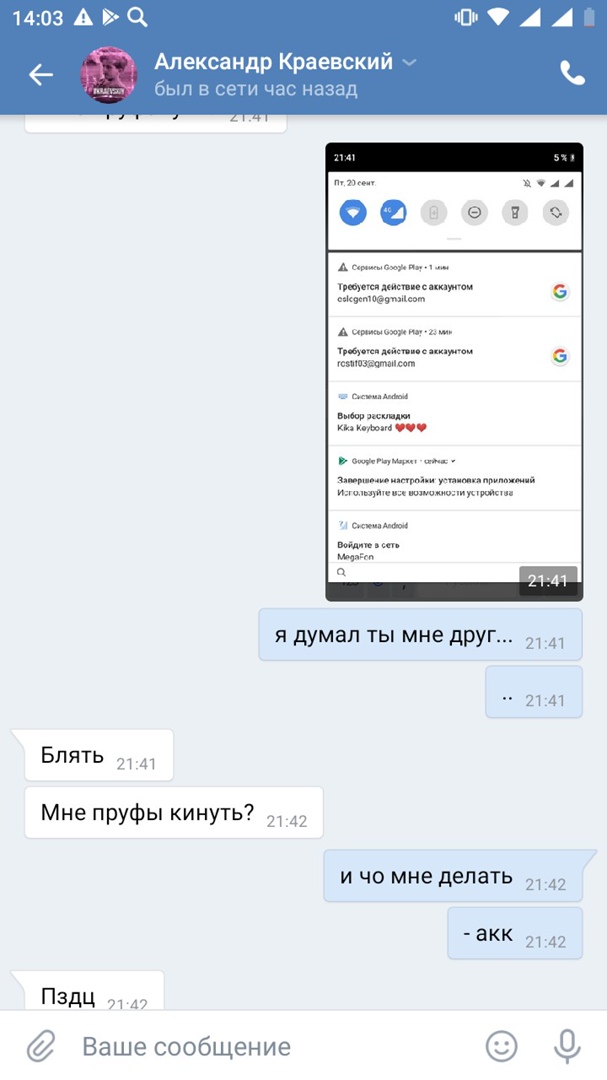Attach a file with the paperclip icon
Screen dimensions: 607x1080
click(41, 1047)
